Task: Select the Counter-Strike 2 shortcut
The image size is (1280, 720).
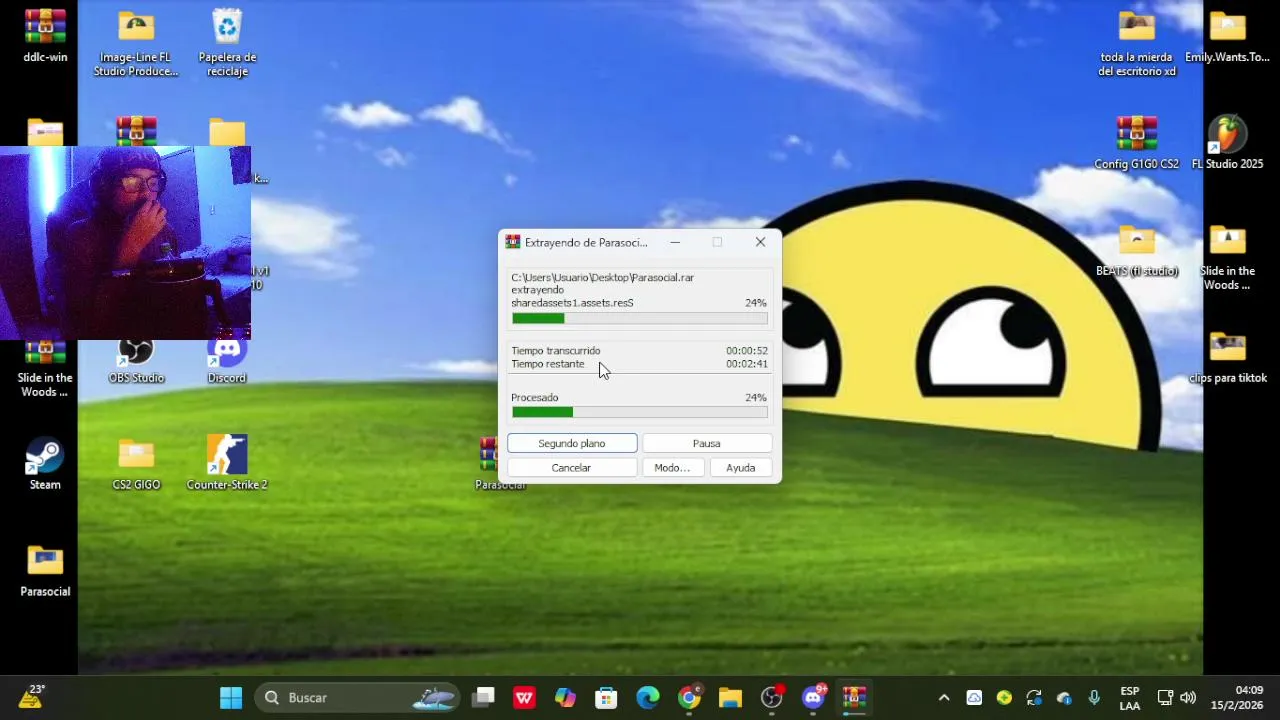Action: click(x=227, y=464)
